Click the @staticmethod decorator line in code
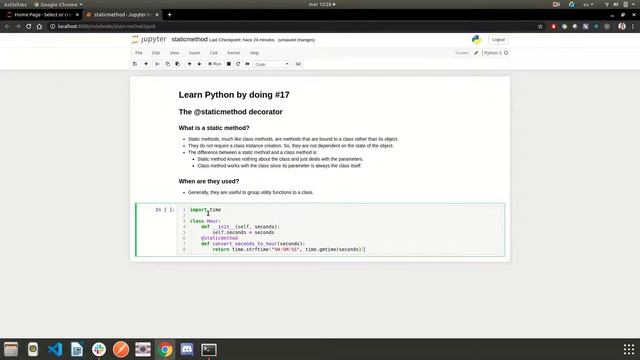The height and width of the screenshot is (360, 640). click(219, 238)
